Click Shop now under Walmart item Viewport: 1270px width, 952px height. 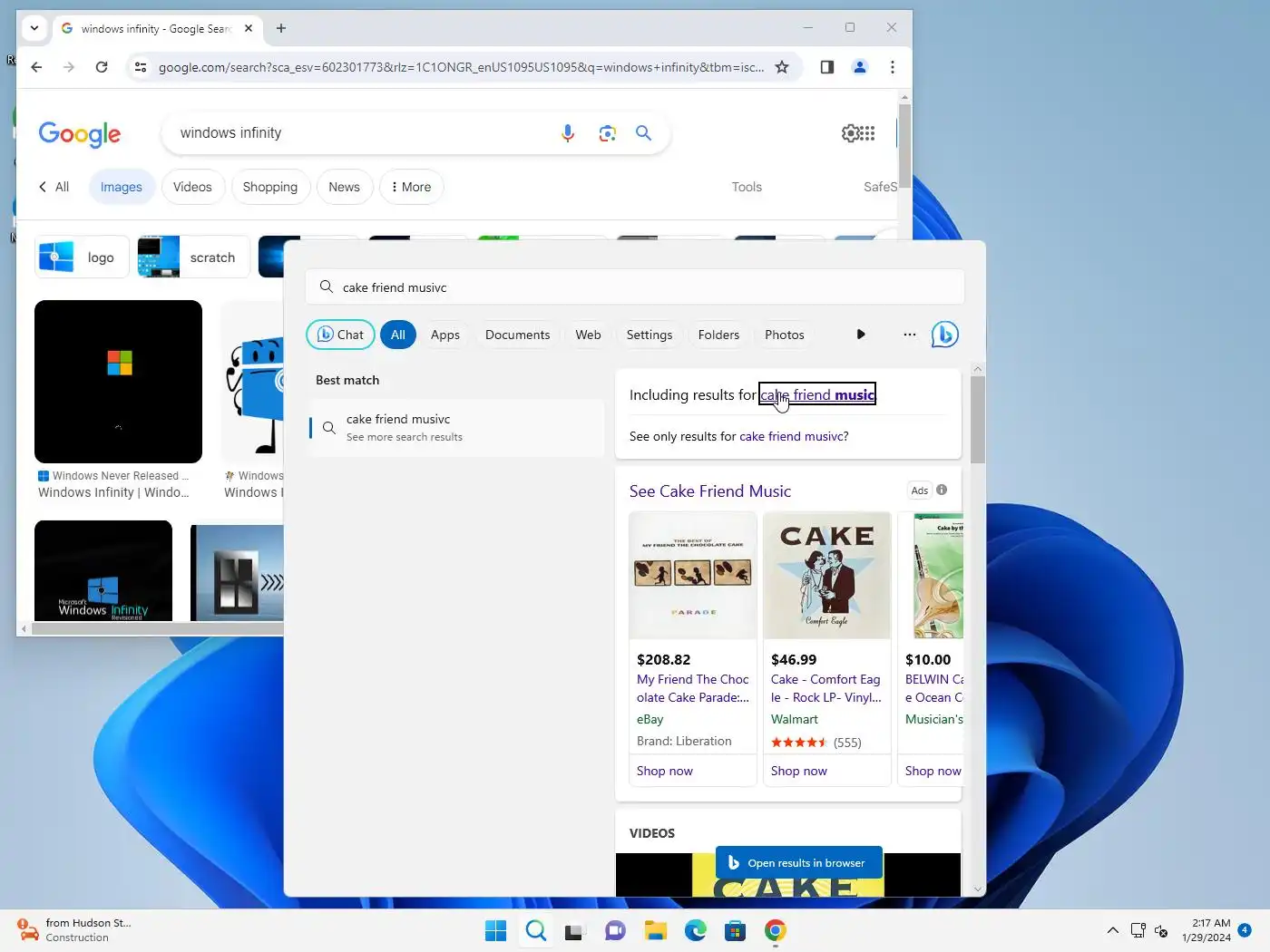click(x=799, y=771)
